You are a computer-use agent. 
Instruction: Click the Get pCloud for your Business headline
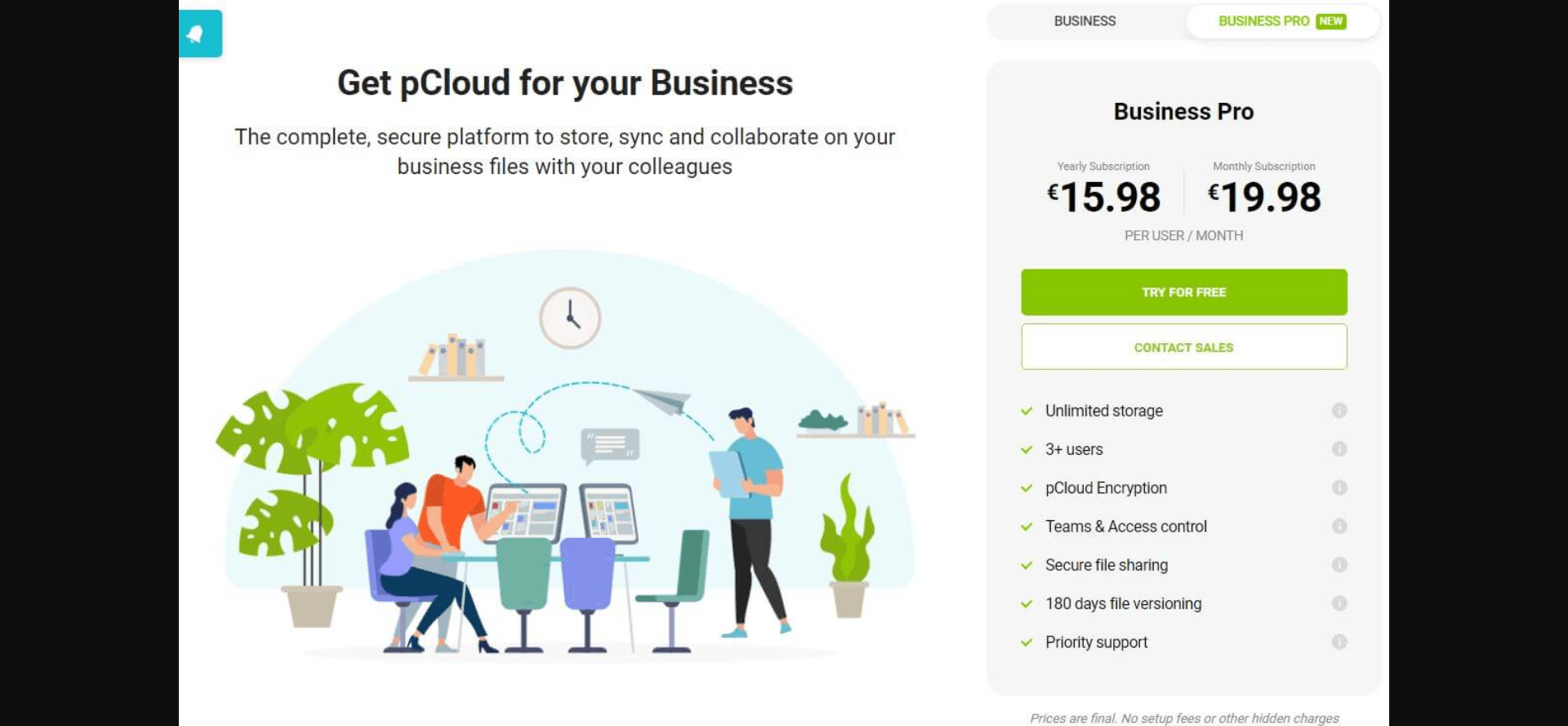(565, 83)
